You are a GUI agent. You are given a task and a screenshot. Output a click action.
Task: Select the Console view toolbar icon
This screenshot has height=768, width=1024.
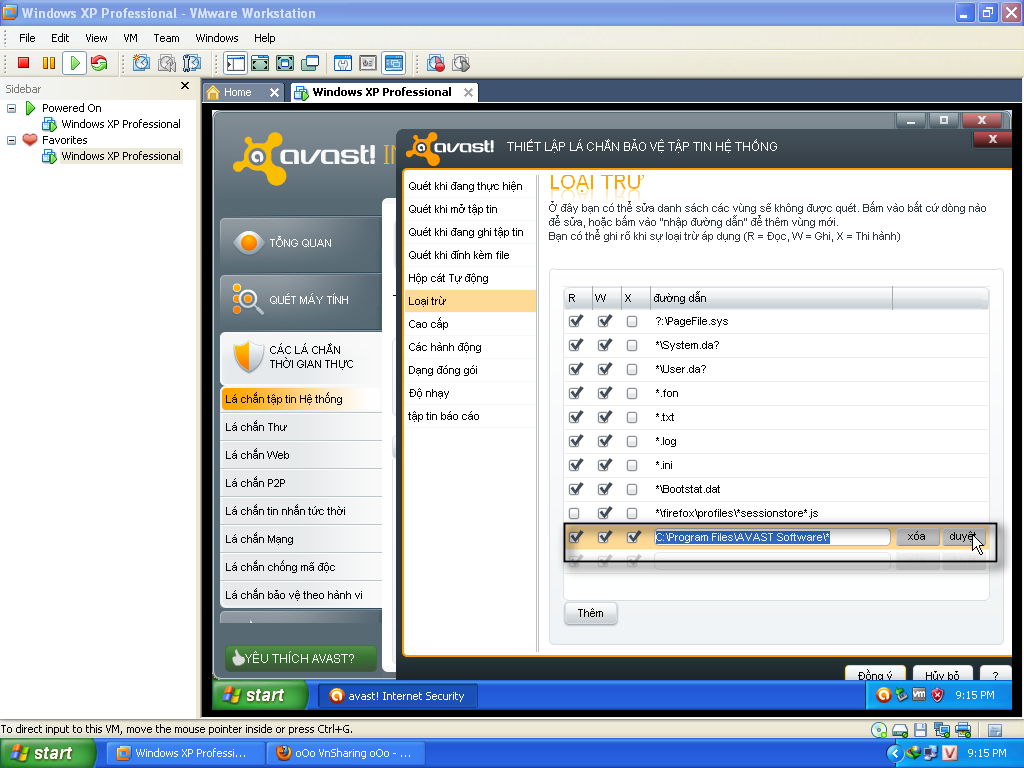click(x=394, y=63)
